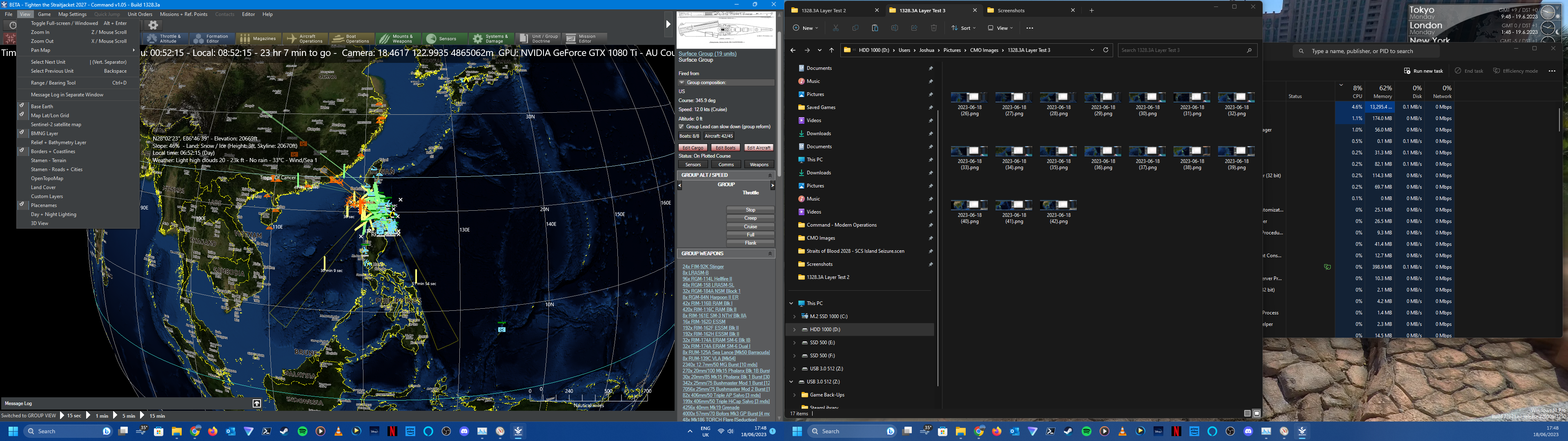This screenshot has width=1568, height=441.
Task: Collapse the GROUP WEAPONS panel
Action: (769, 254)
